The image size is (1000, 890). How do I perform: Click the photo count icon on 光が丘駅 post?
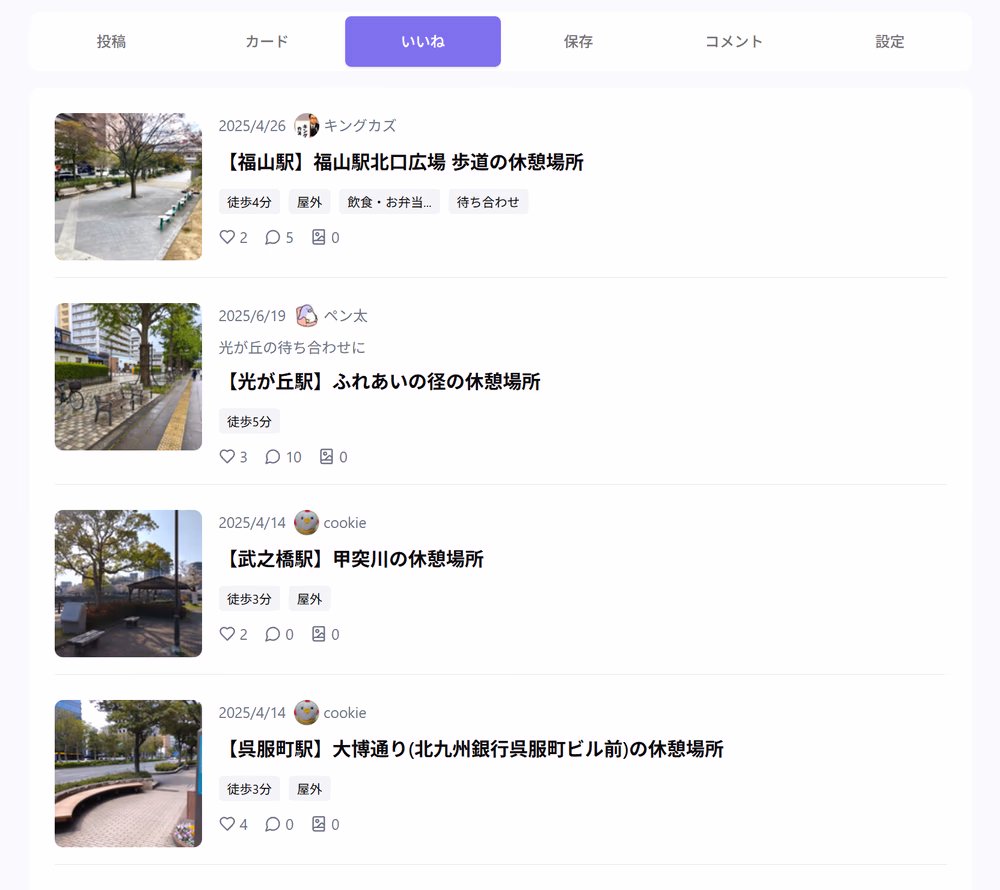pos(327,456)
